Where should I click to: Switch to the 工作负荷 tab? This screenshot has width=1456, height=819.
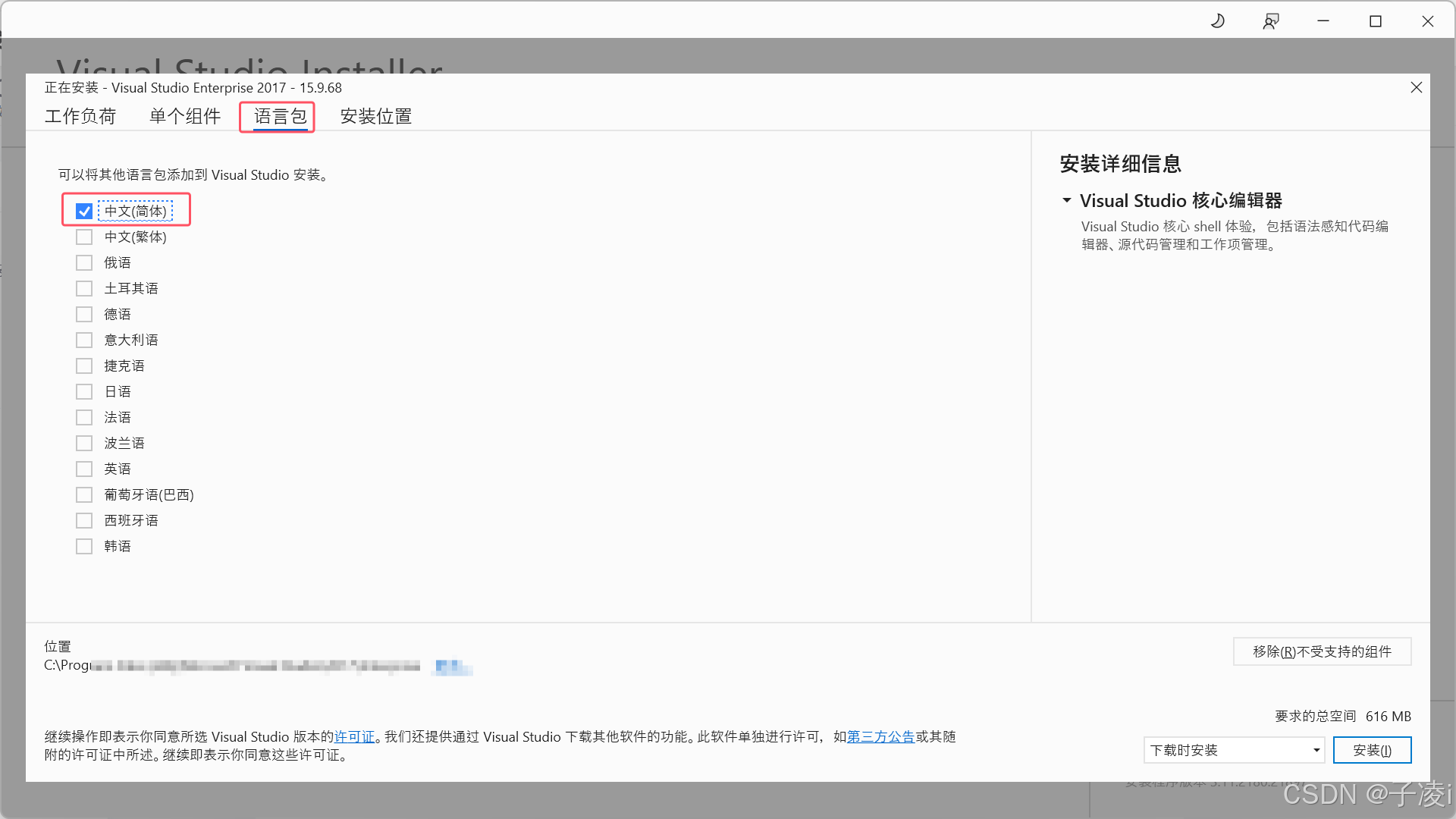(80, 116)
